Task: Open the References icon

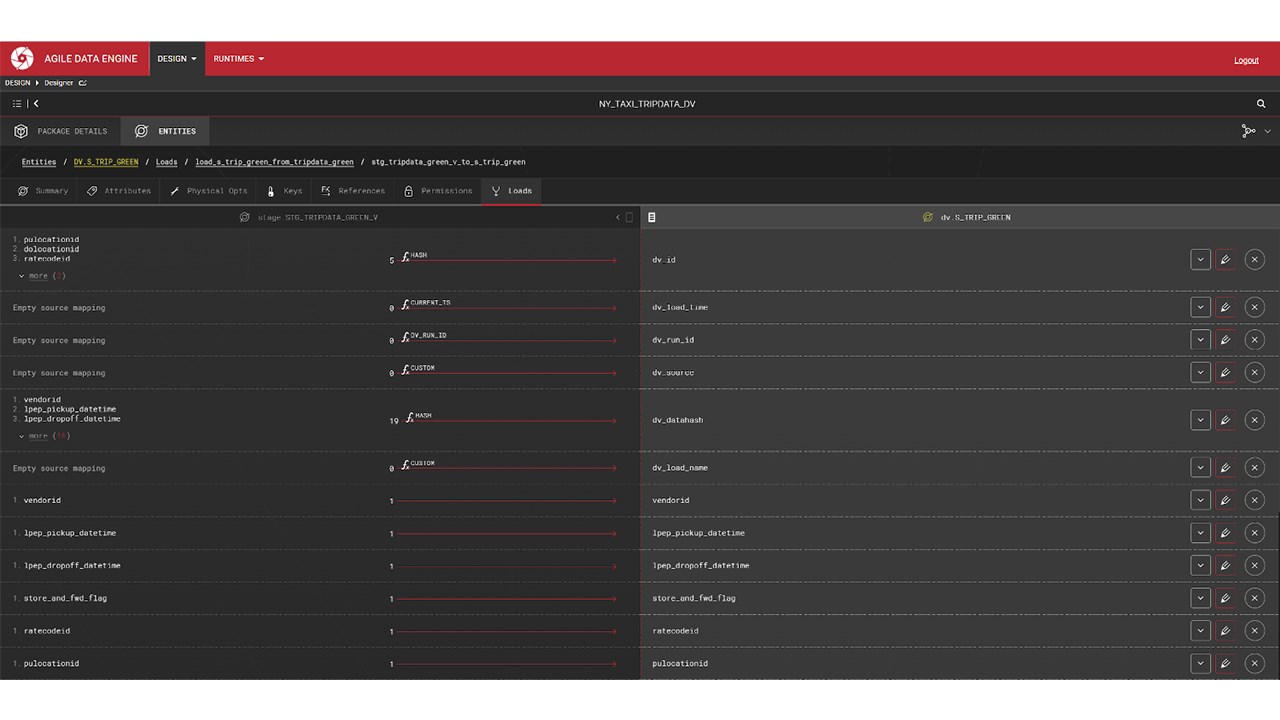Action: (326, 190)
